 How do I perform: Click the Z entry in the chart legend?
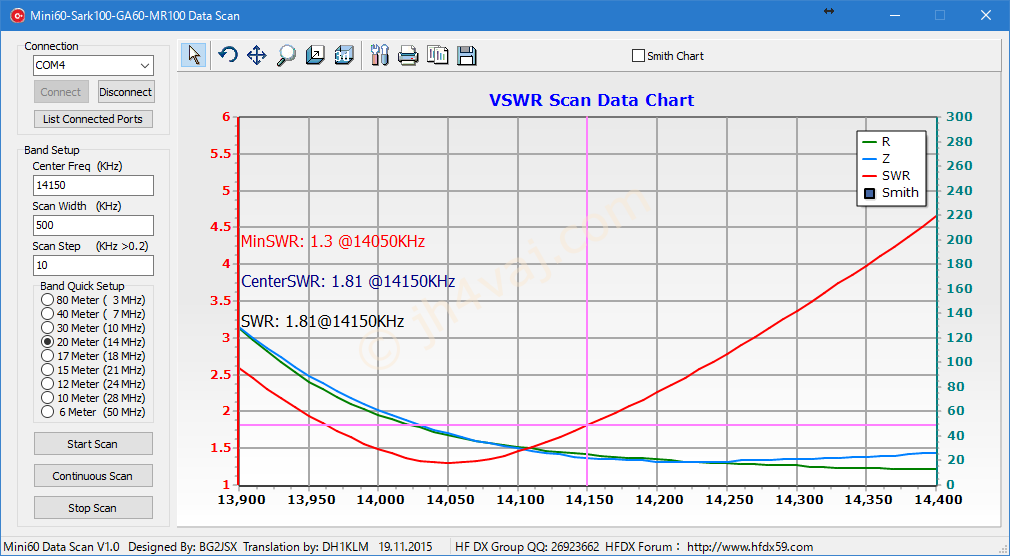click(x=877, y=158)
